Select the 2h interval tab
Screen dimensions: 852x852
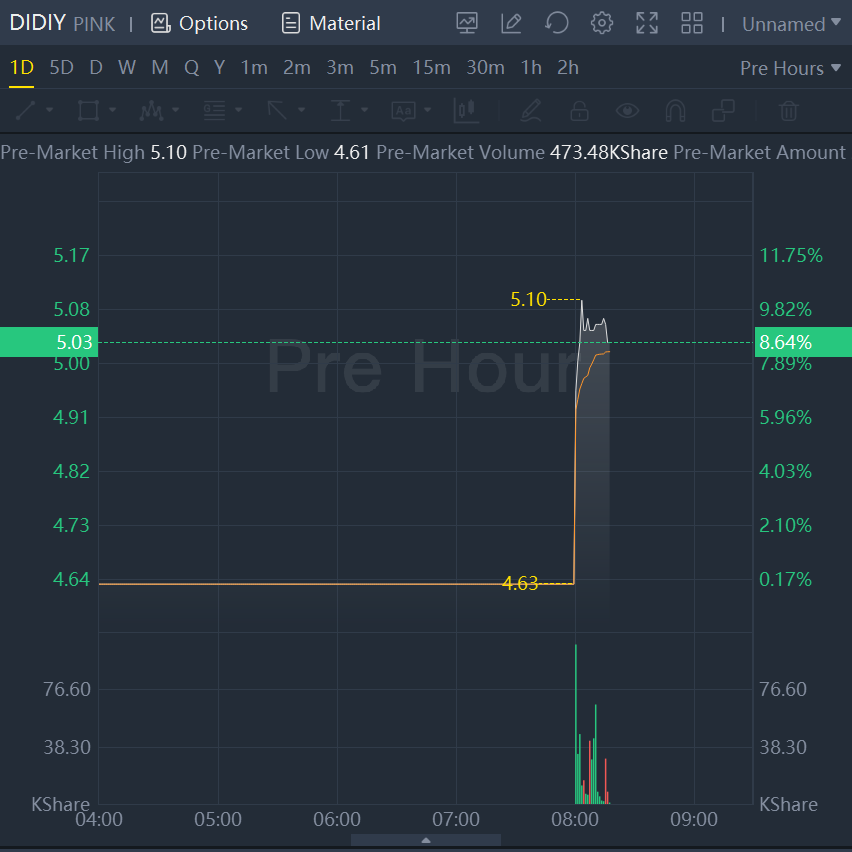click(568, 67)
